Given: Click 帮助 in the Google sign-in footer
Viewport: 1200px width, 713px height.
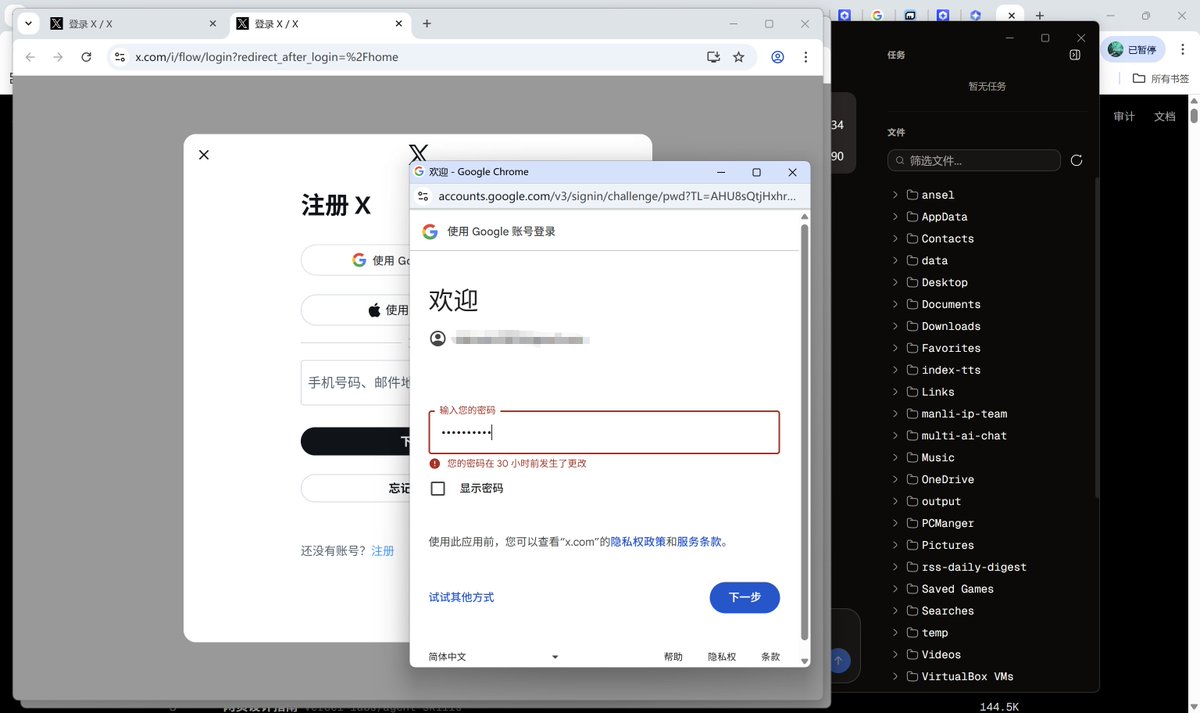Looking at the screenshot, I should (673, 657).
